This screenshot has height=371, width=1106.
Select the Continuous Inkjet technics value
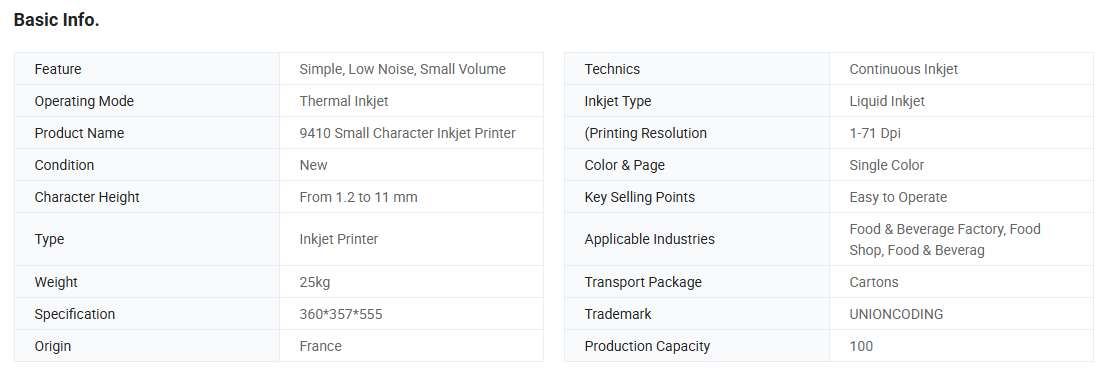(x=904, y=69)
